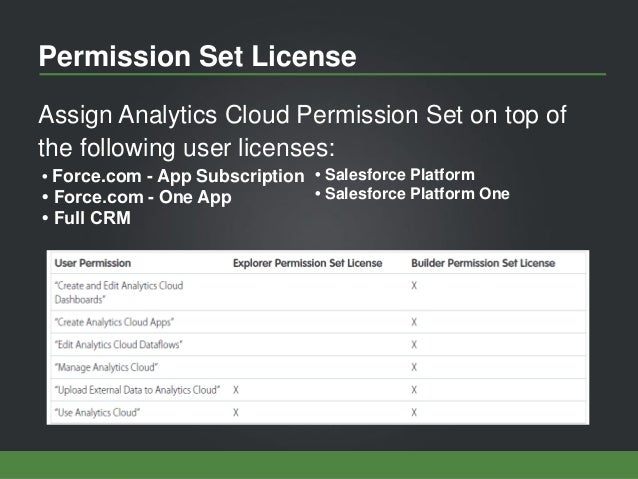
Task: Click the Explorer X in the Upload External Data row
Action: pyautogui.click(x=236, y=390)
